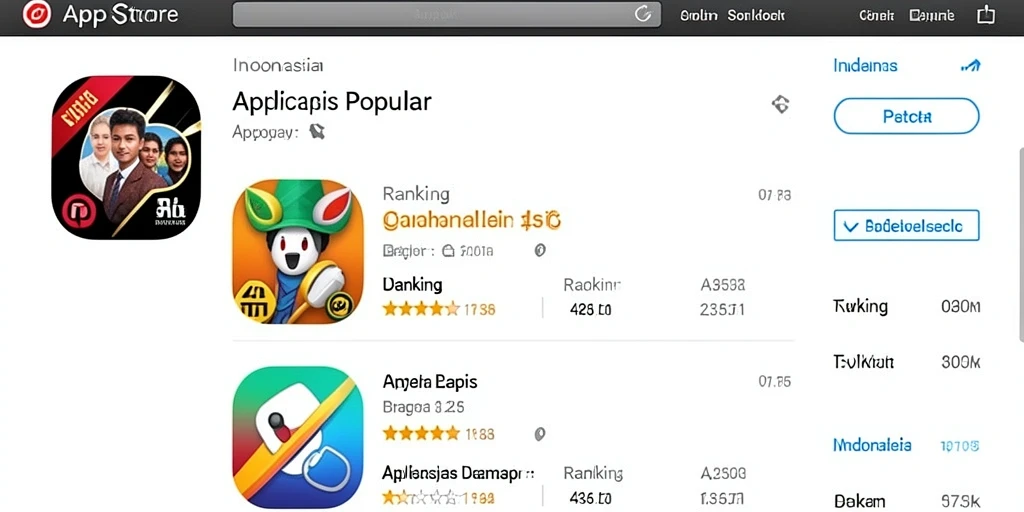Image resolution: width=1024 pixels, height=512 pixels.
Task: Click the red App Store logo icon
Action: (36, 14)
